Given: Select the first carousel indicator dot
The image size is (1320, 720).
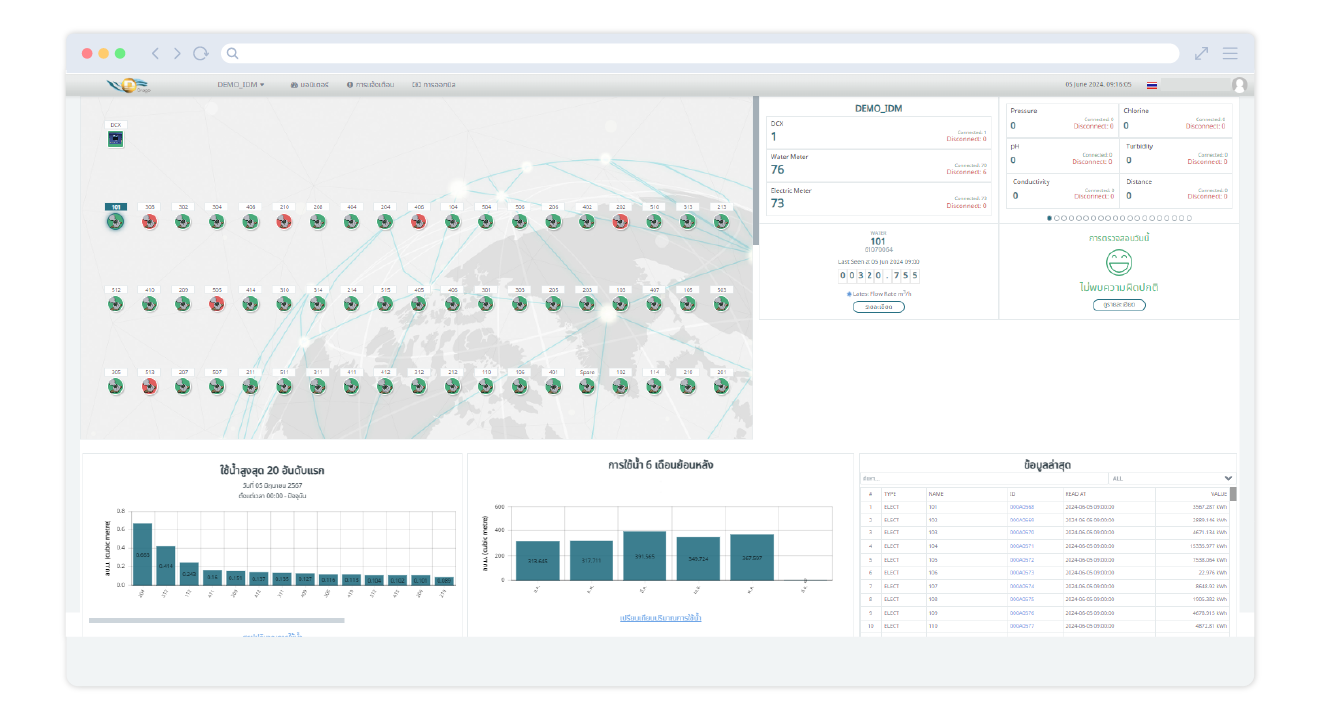Looking at the screenshot, I should click(1049, 217).
